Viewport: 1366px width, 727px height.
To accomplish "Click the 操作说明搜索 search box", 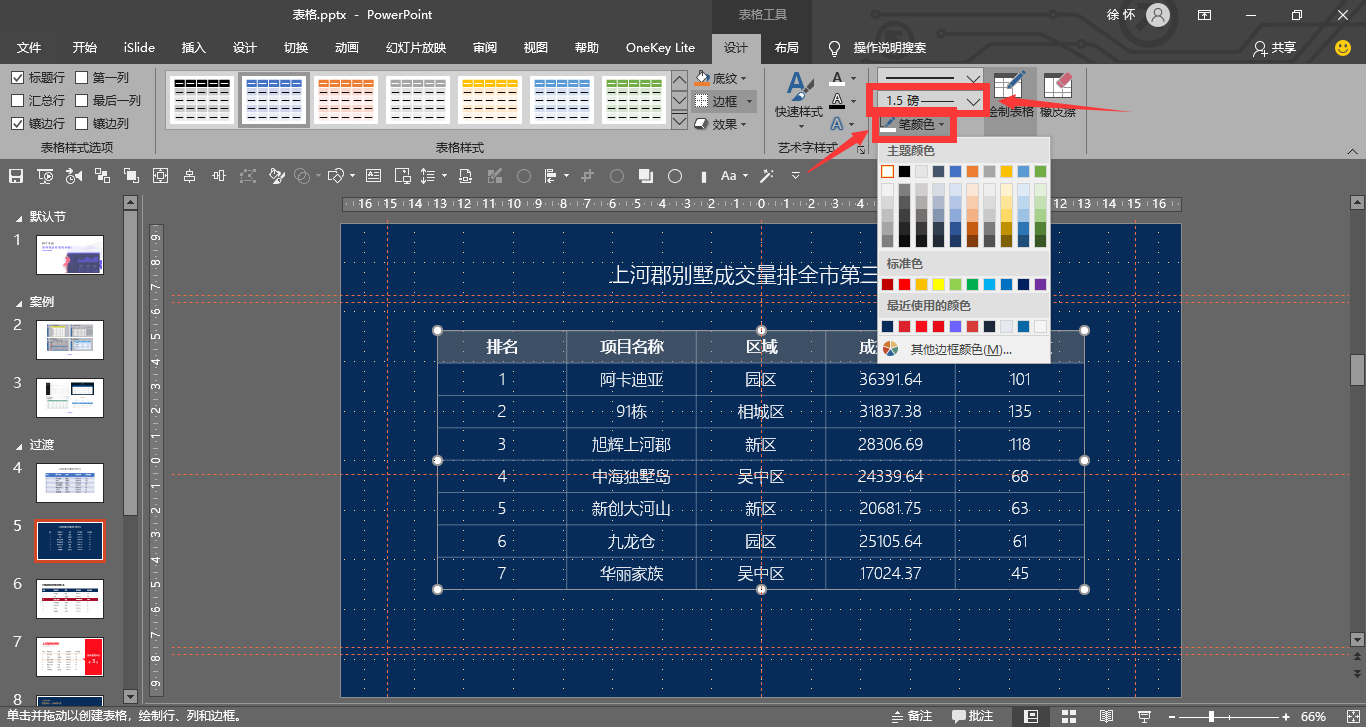I will [x=890, y=48].
